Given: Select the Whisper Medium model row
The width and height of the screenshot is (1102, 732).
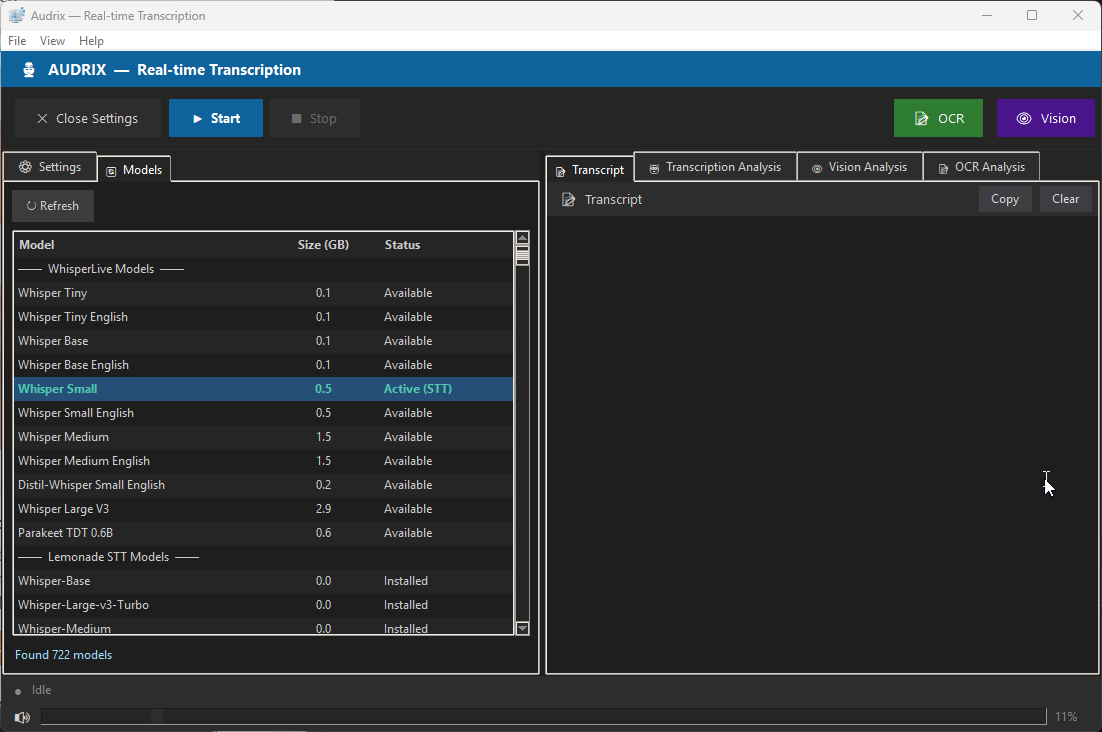Looking at the screenshot, I should 264,436.
